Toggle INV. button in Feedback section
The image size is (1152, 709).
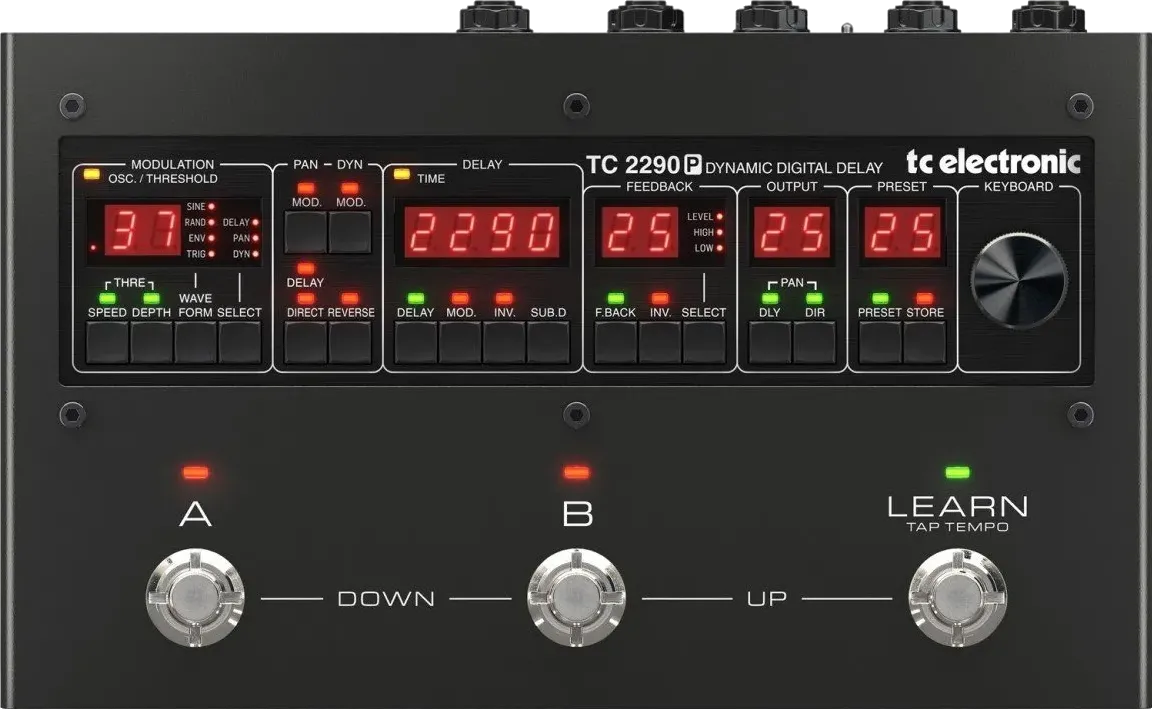tap(659, 342)
